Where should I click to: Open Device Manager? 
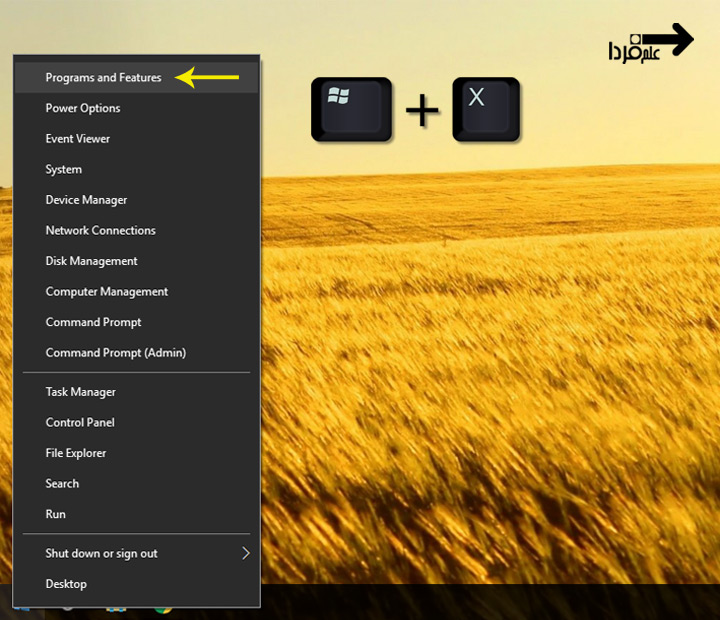coord(86,200)
